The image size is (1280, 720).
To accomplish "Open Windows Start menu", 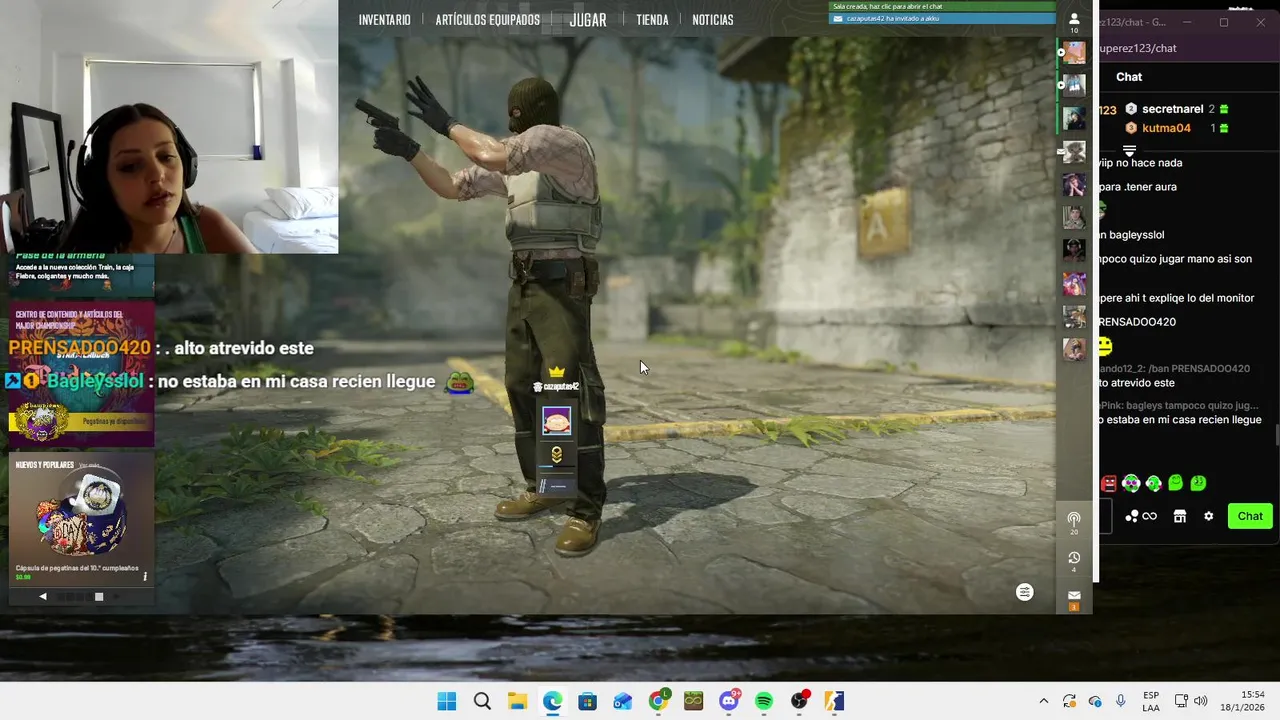I will click(447, 701).
